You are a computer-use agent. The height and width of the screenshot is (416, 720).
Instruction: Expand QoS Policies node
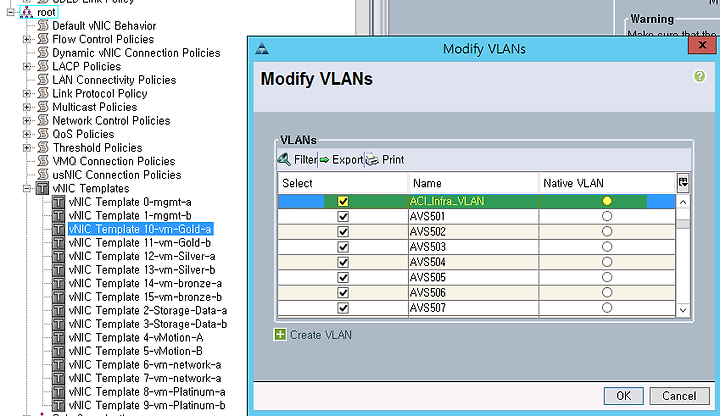[x=27, y=134]
